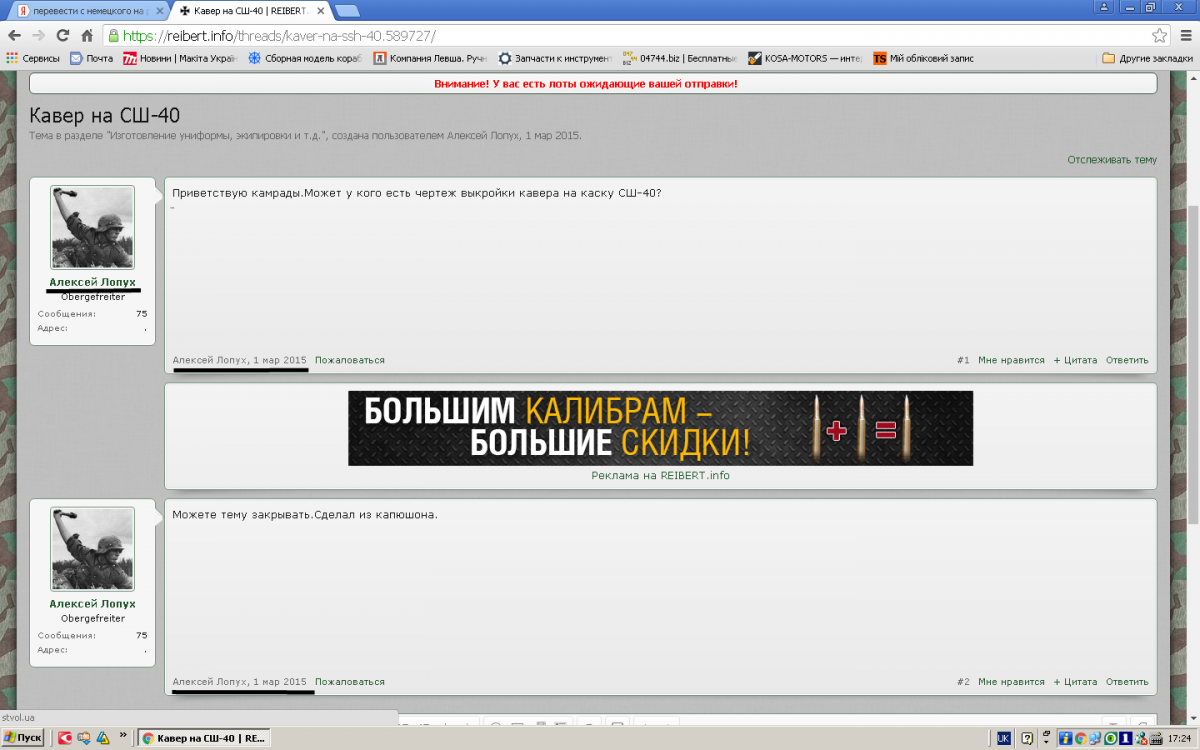Click the Chrome taskbar button 'Кавер на СШ-40'
Screen dimensions: 1200x750
204,738
